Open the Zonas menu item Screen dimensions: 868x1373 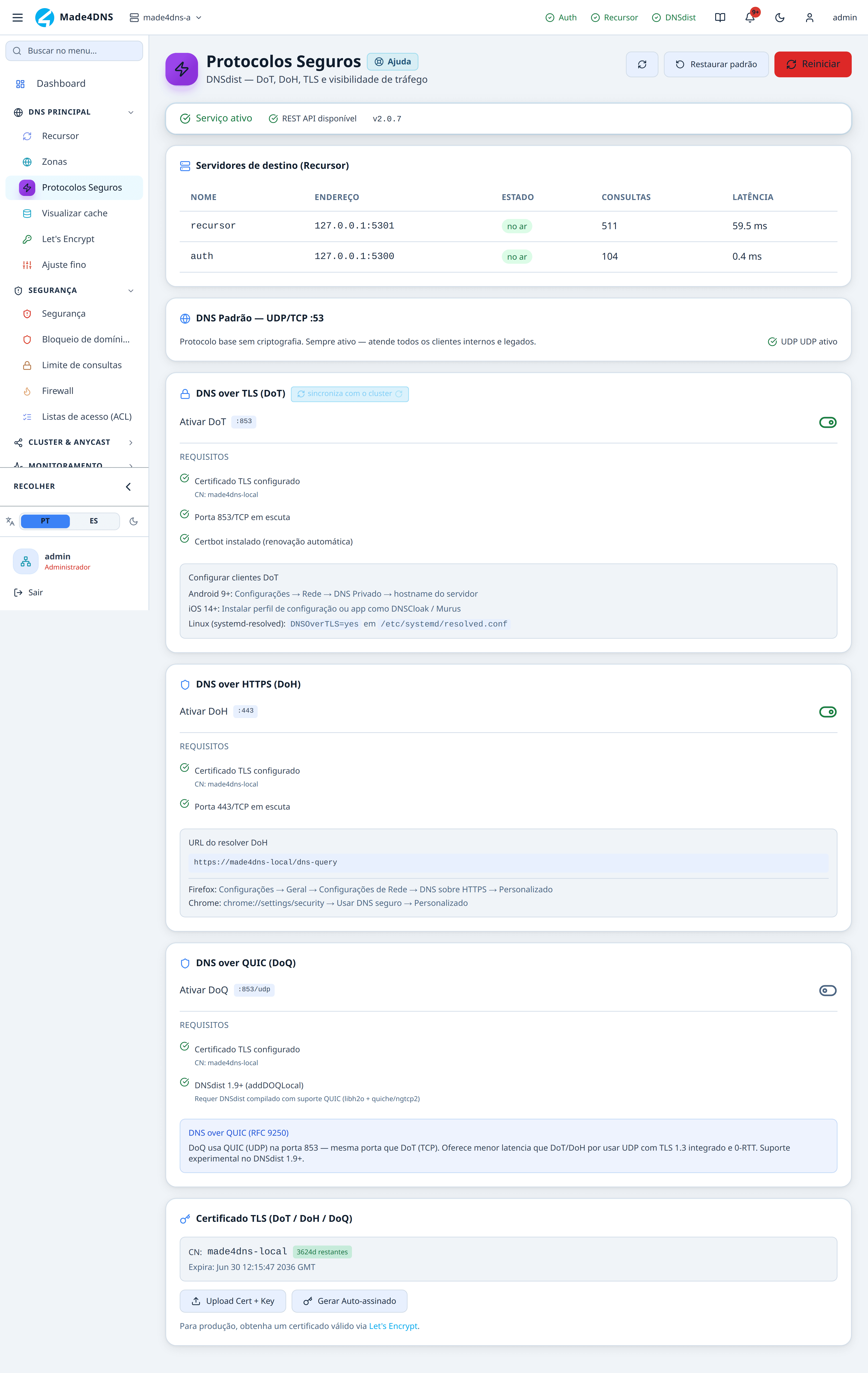coord(74,162)
